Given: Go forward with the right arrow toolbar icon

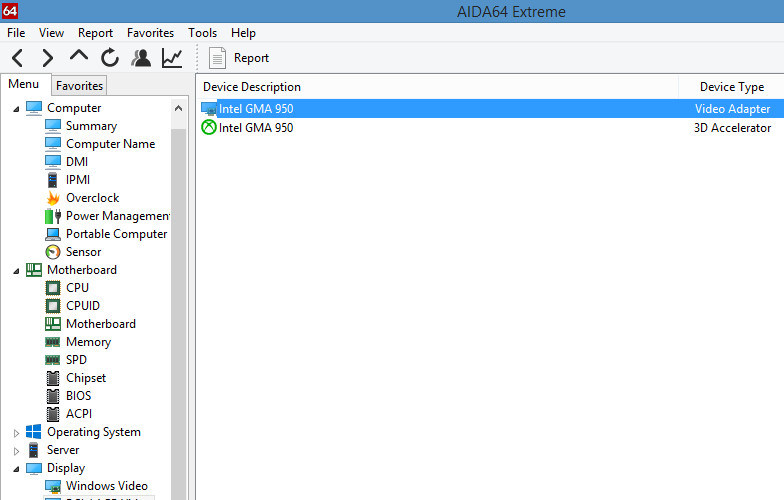Looking at the screenshot, I should pos(48,58).
